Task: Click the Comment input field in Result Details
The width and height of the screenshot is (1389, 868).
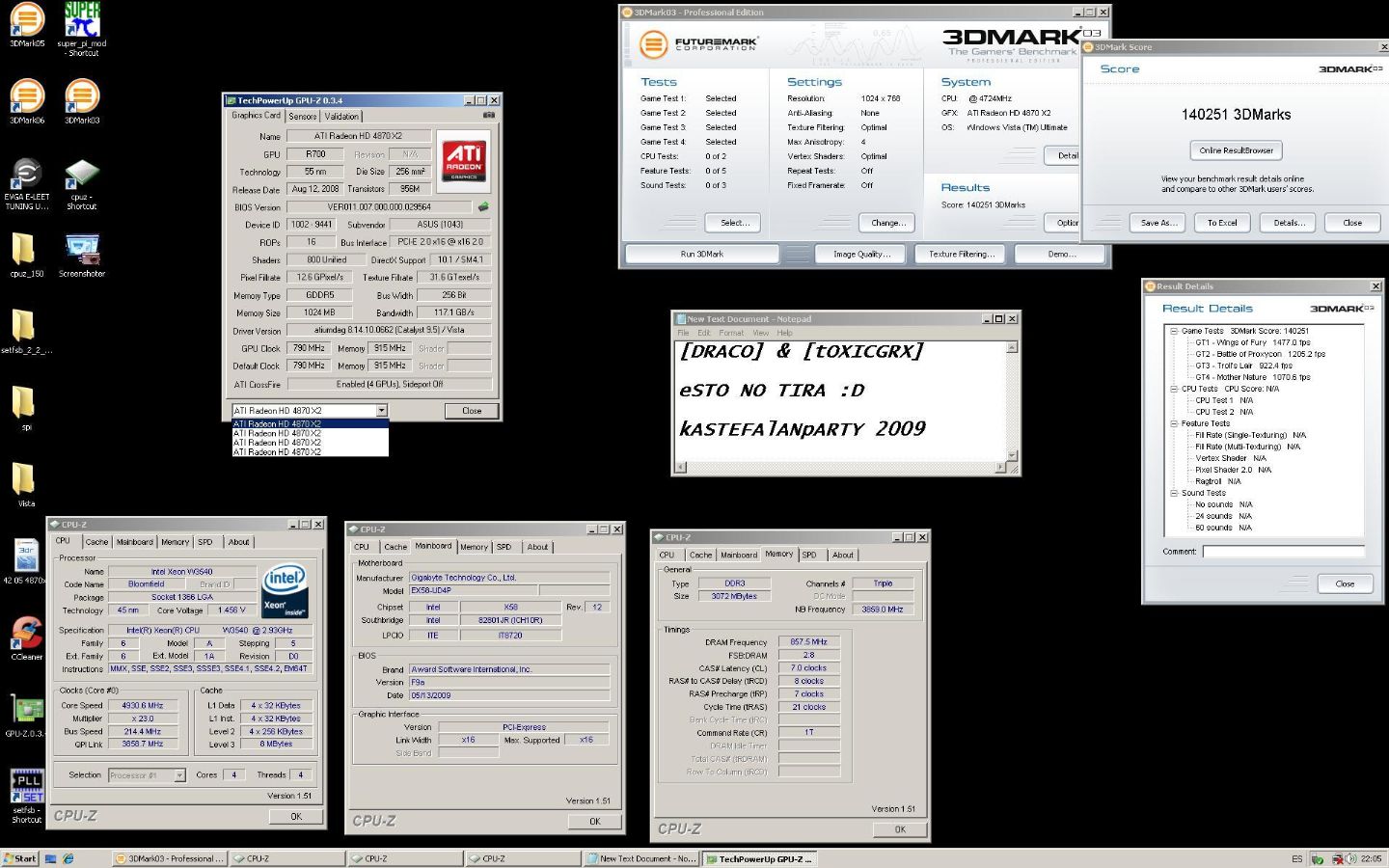Action: [x=1283, y=552]
